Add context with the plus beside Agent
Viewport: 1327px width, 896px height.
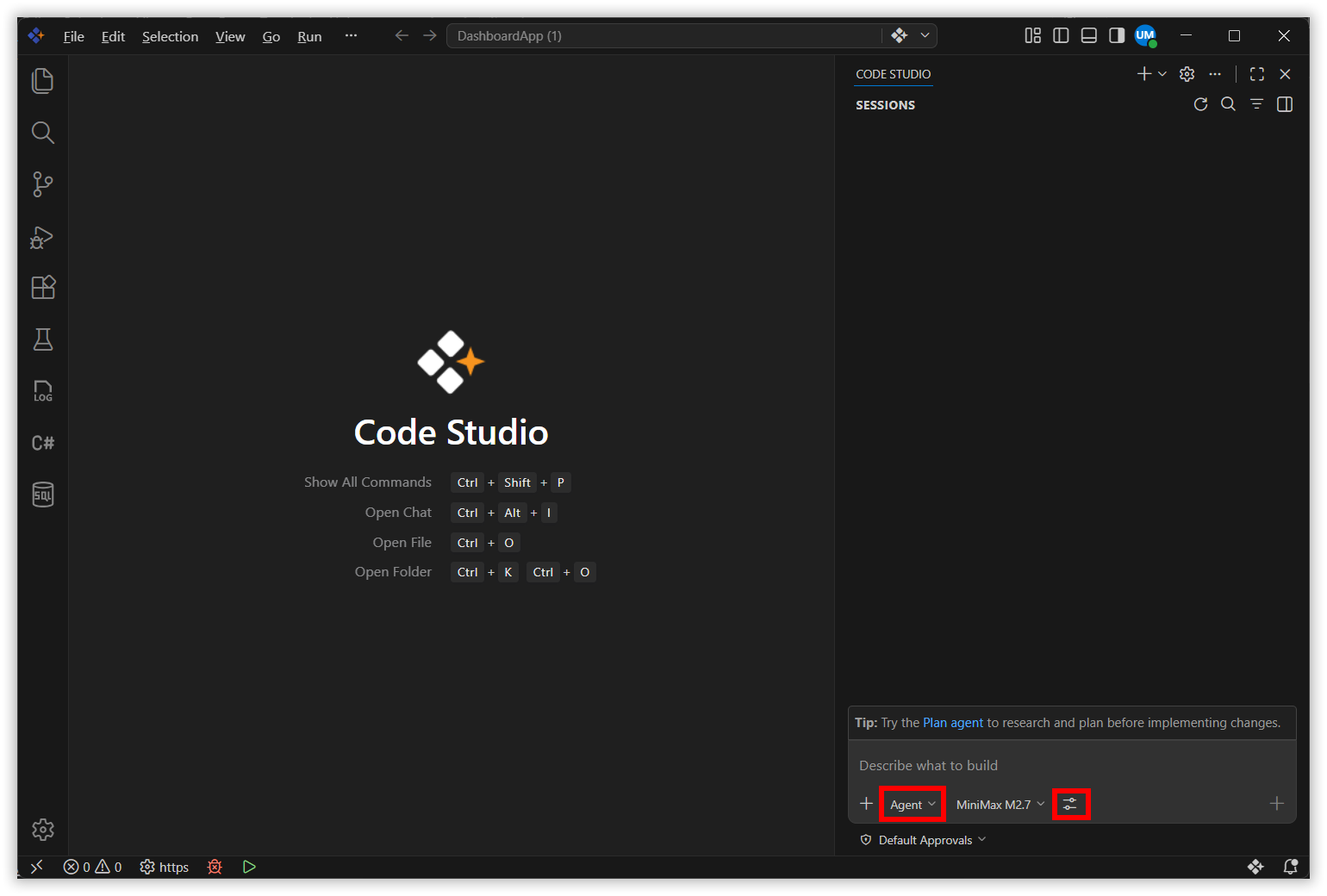pos(866,804)
